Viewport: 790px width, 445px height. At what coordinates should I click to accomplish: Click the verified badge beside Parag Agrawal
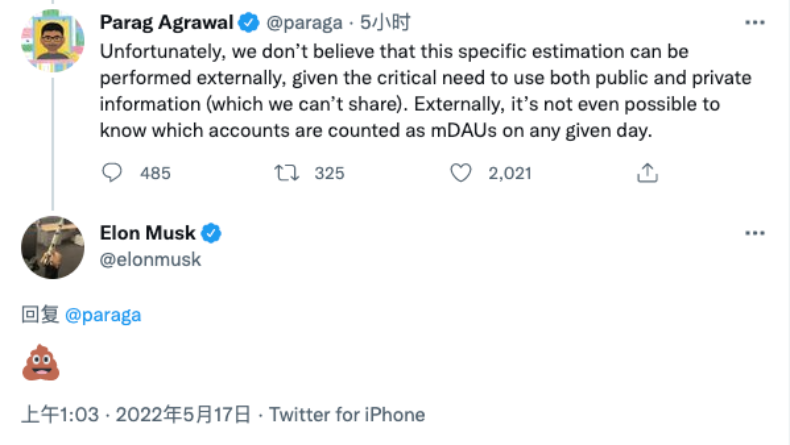click(248, 21)
